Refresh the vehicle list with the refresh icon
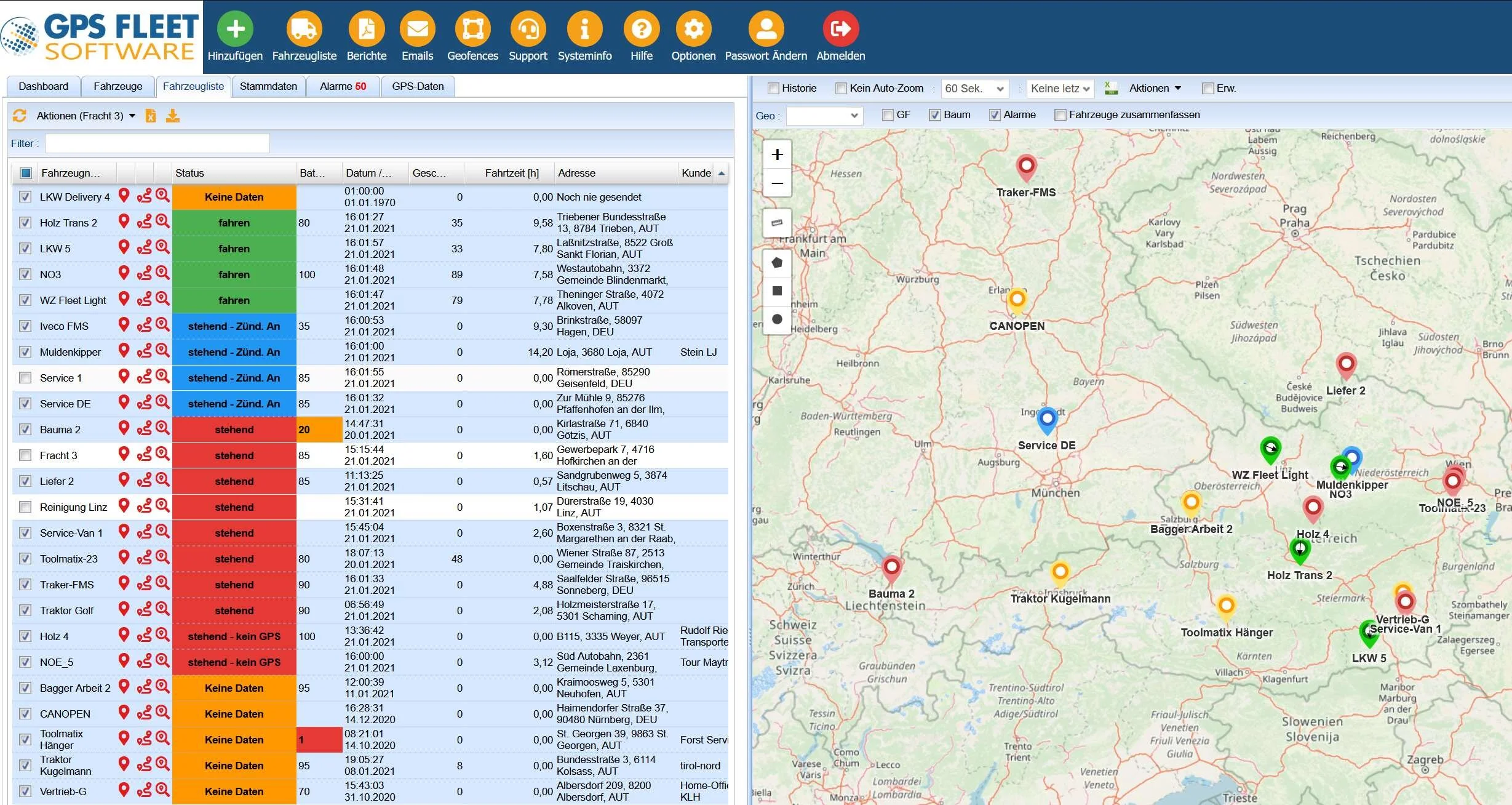 pyautogui.click(x=19, y=115)
